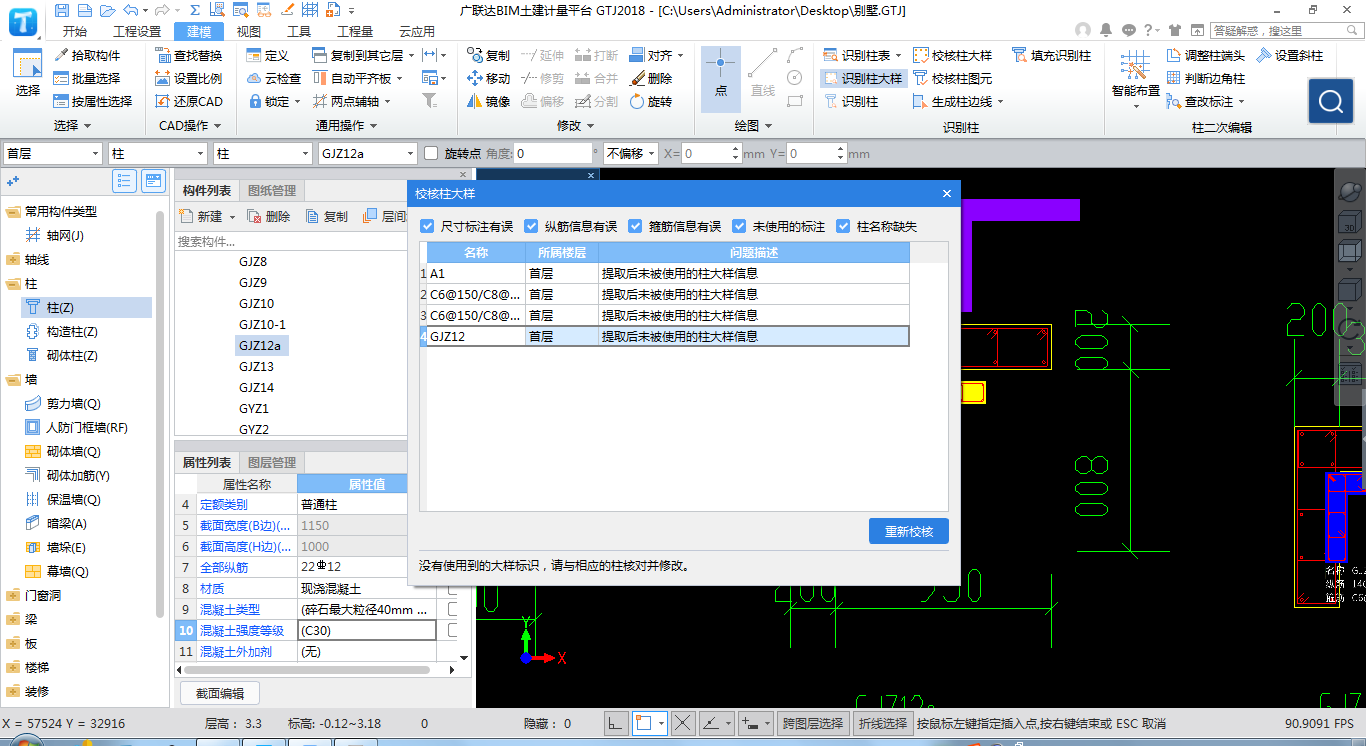Open 查找替换 in CAD operations
The height and width of the screenshot is (746, 1366).
[189, 55]
